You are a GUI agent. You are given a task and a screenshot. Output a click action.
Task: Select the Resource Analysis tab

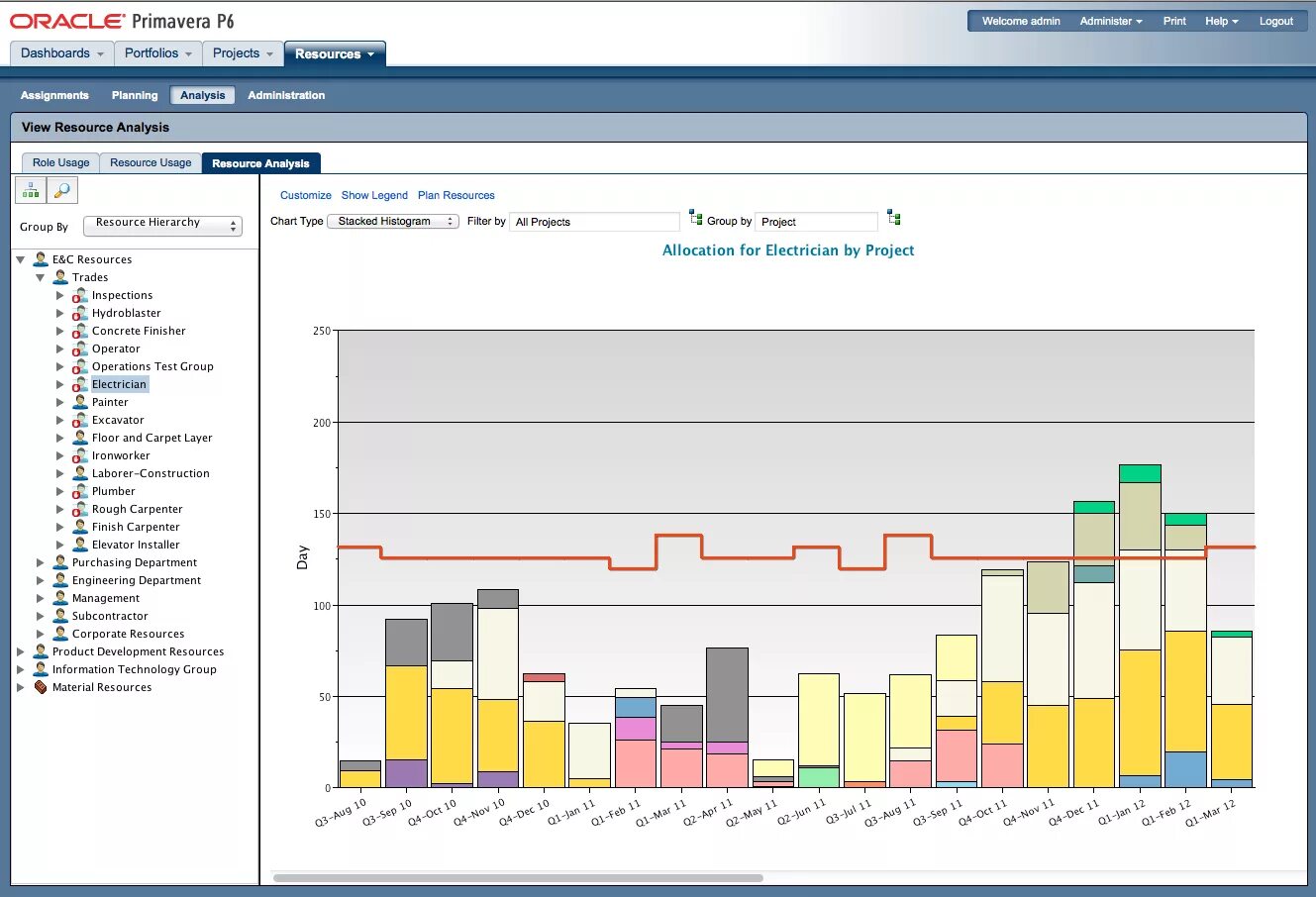pos(260,163)
